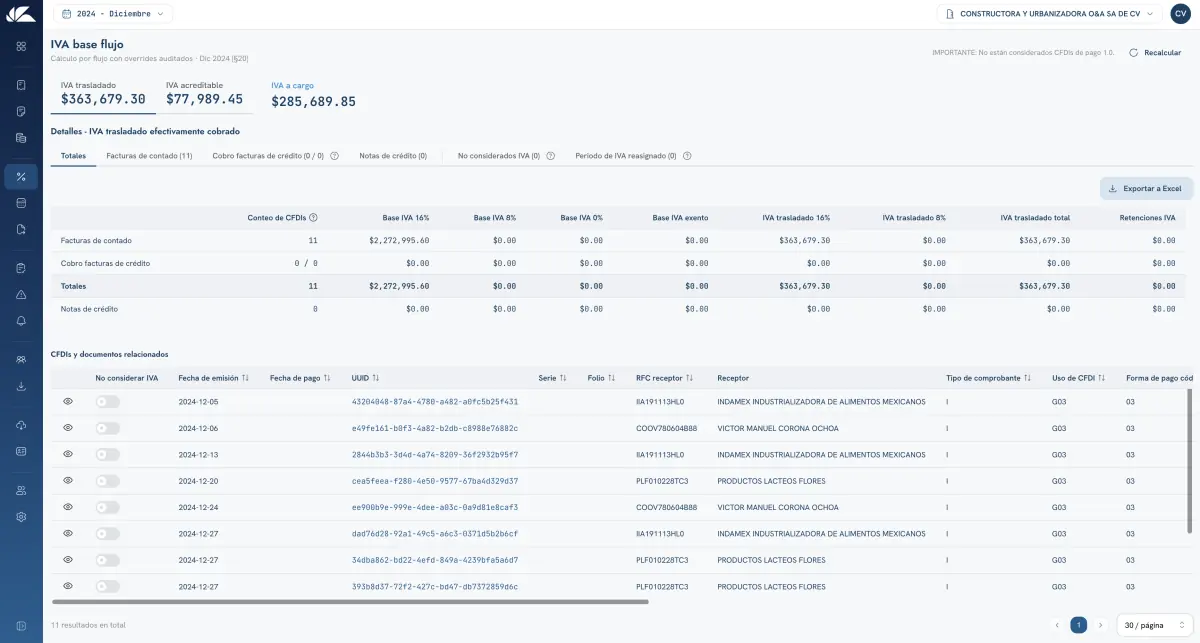Viewport: 1200px width, 643px height.
Task: Select the Totales tab
Action: [73, 156]
